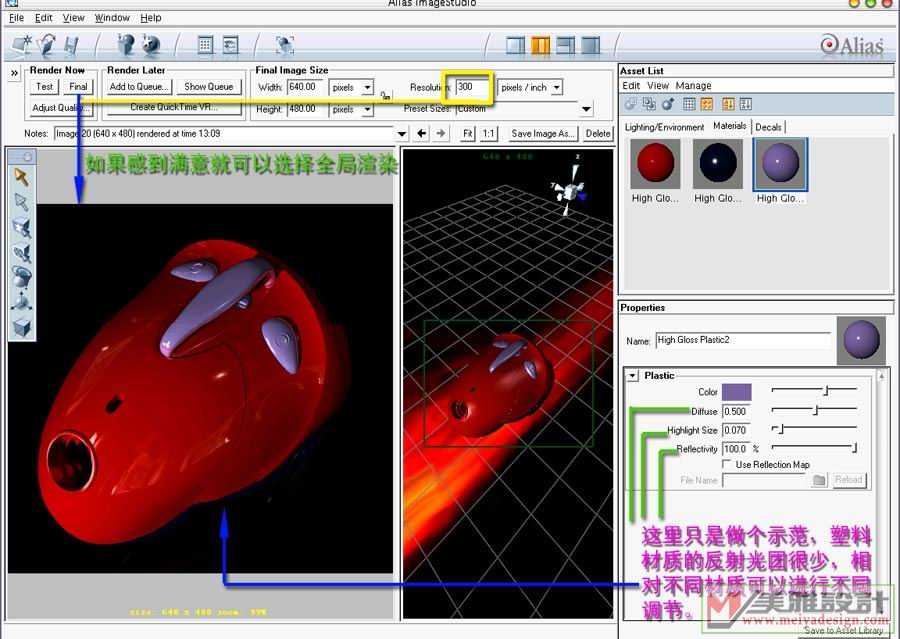Click the Add to Queue button
Screen dimensions: 900x639
pos(138,87)
